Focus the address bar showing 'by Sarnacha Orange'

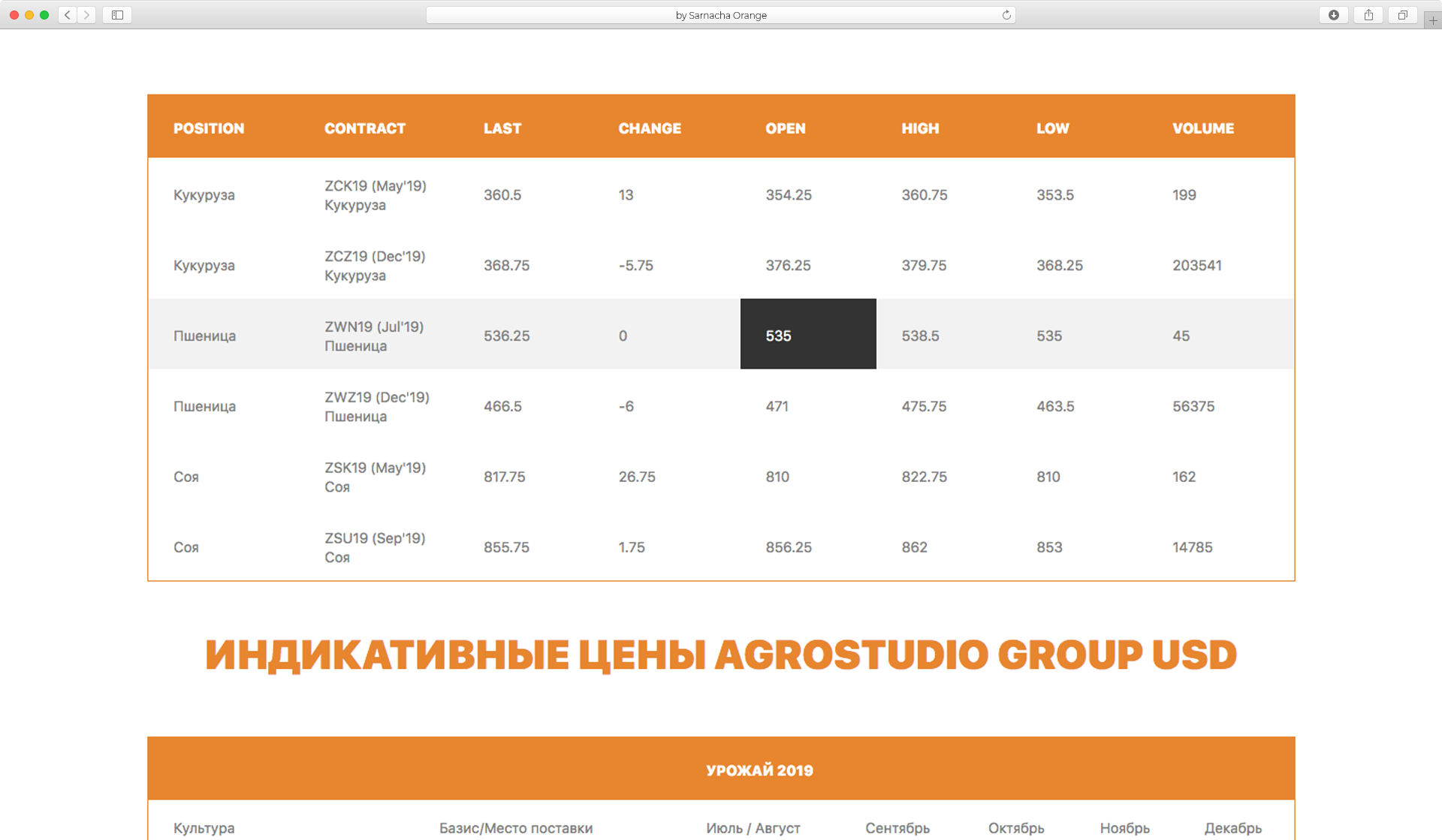(721, 15)
